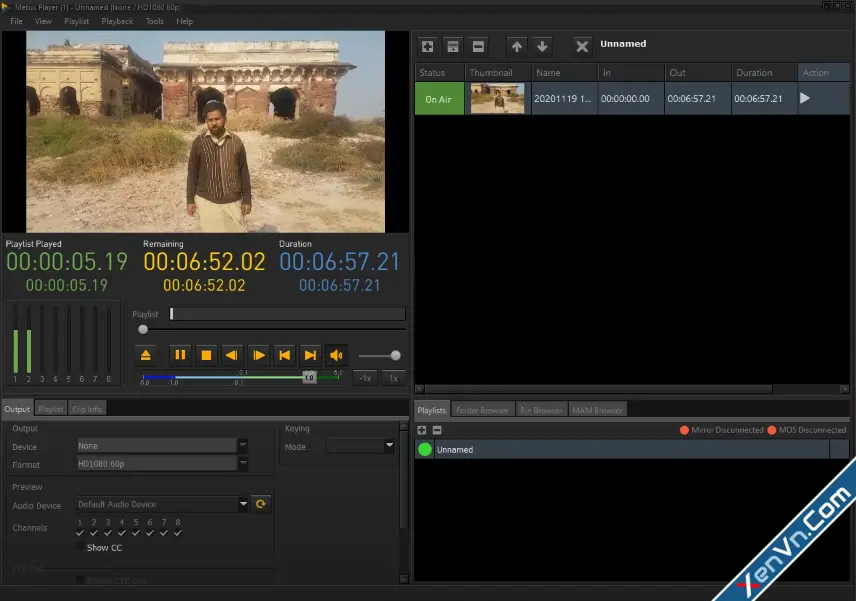Select the clip thumbnail in the playlist
Viewport: 856px width, 601px height.
497,98
